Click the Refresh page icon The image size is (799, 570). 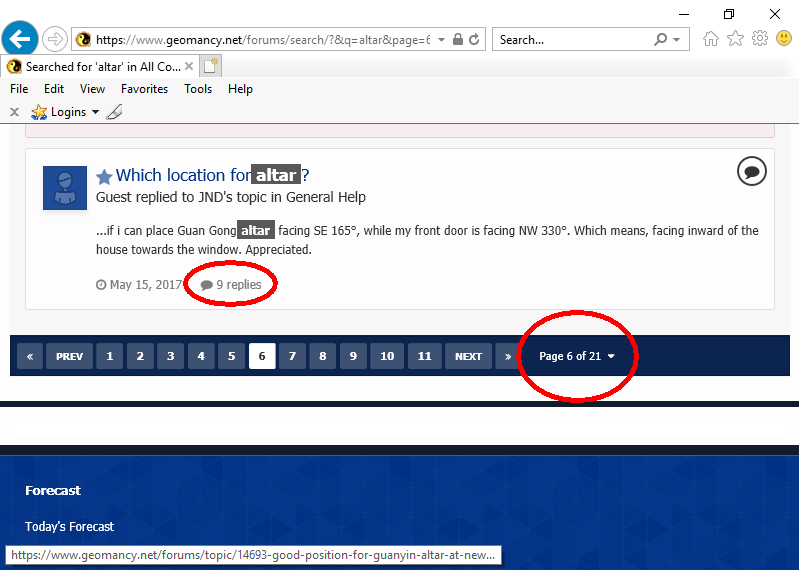(x=474, y=40)
